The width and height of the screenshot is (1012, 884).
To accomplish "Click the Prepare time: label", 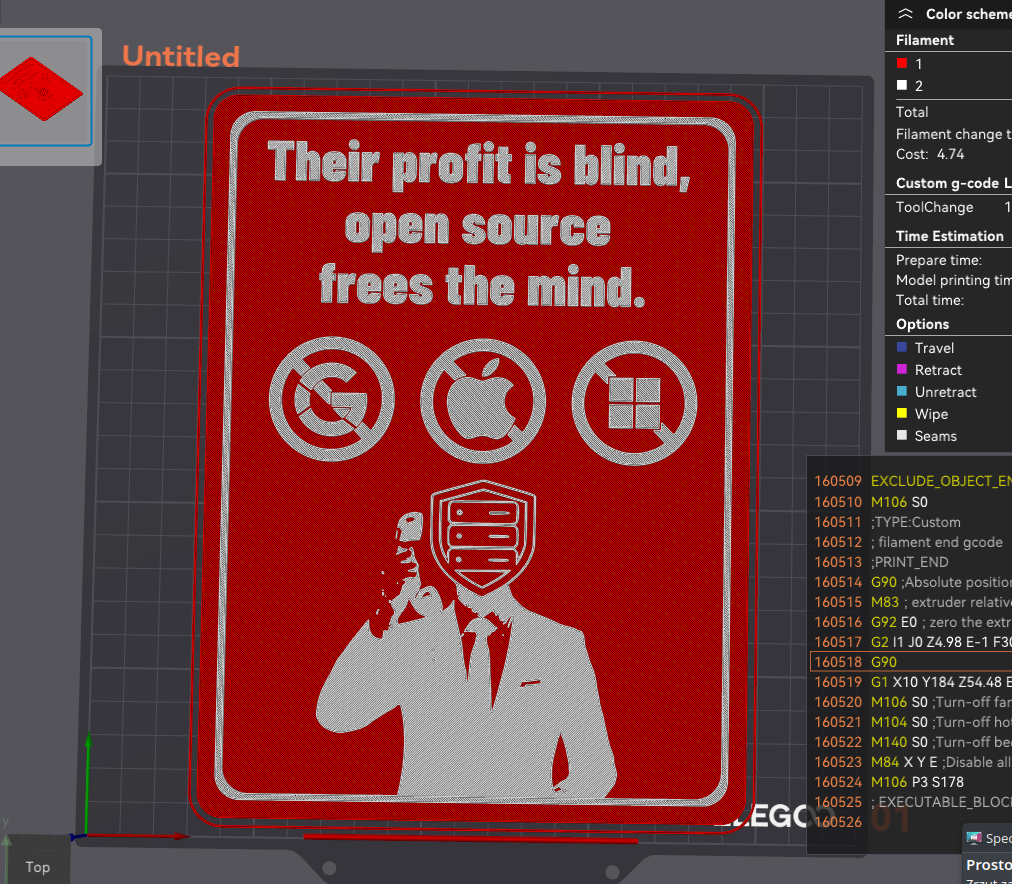I will coord(939,260).
